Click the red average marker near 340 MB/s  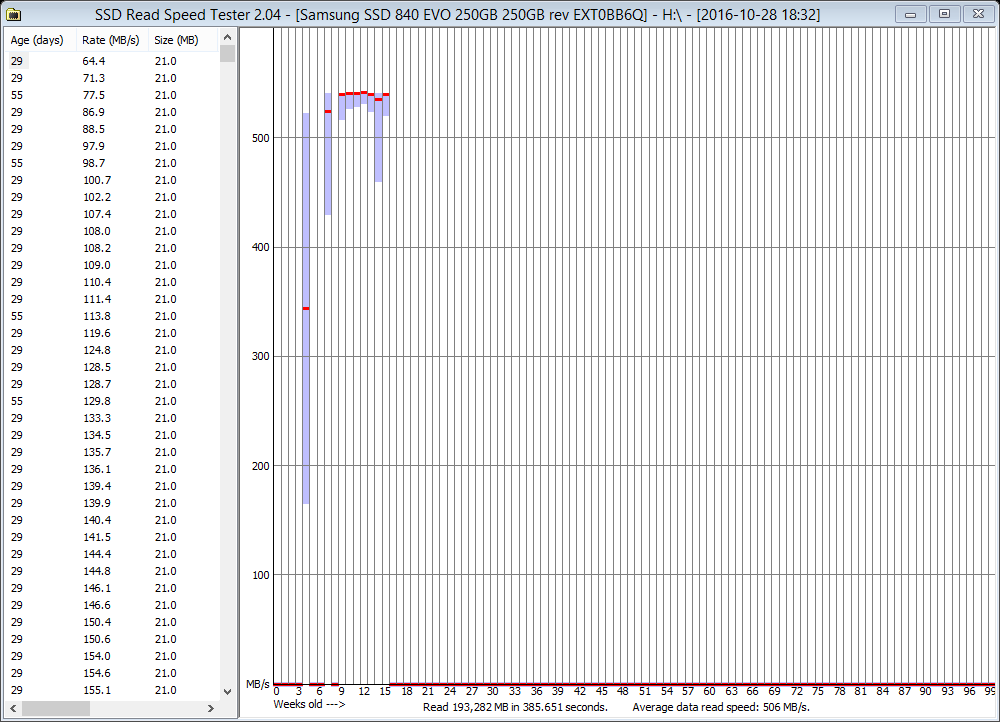(306, 309)
